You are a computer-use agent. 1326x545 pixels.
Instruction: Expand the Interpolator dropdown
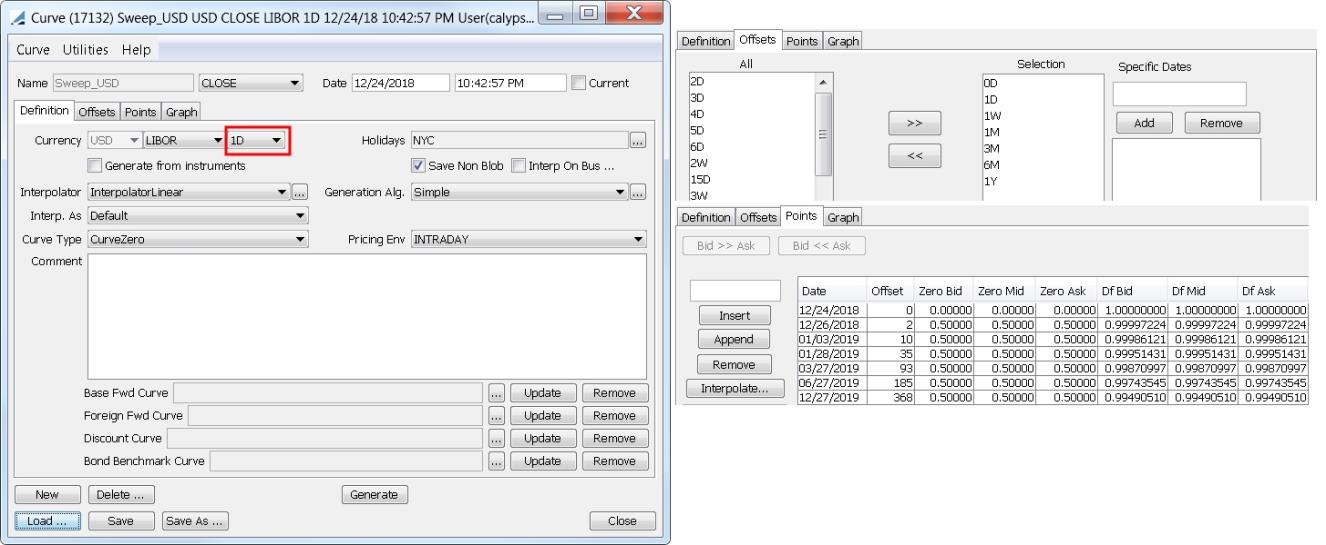[x=188, y=191]
